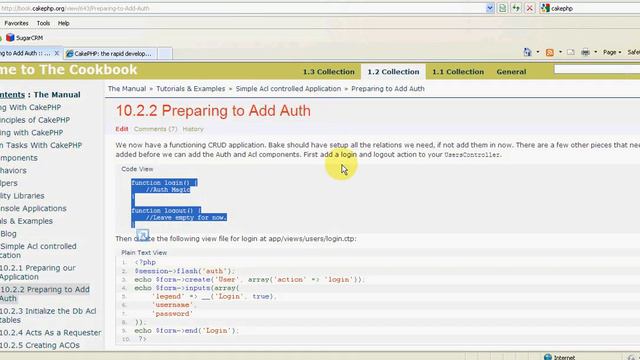Switch to the CakePHP rapid development tab

(x=109, y=53)
